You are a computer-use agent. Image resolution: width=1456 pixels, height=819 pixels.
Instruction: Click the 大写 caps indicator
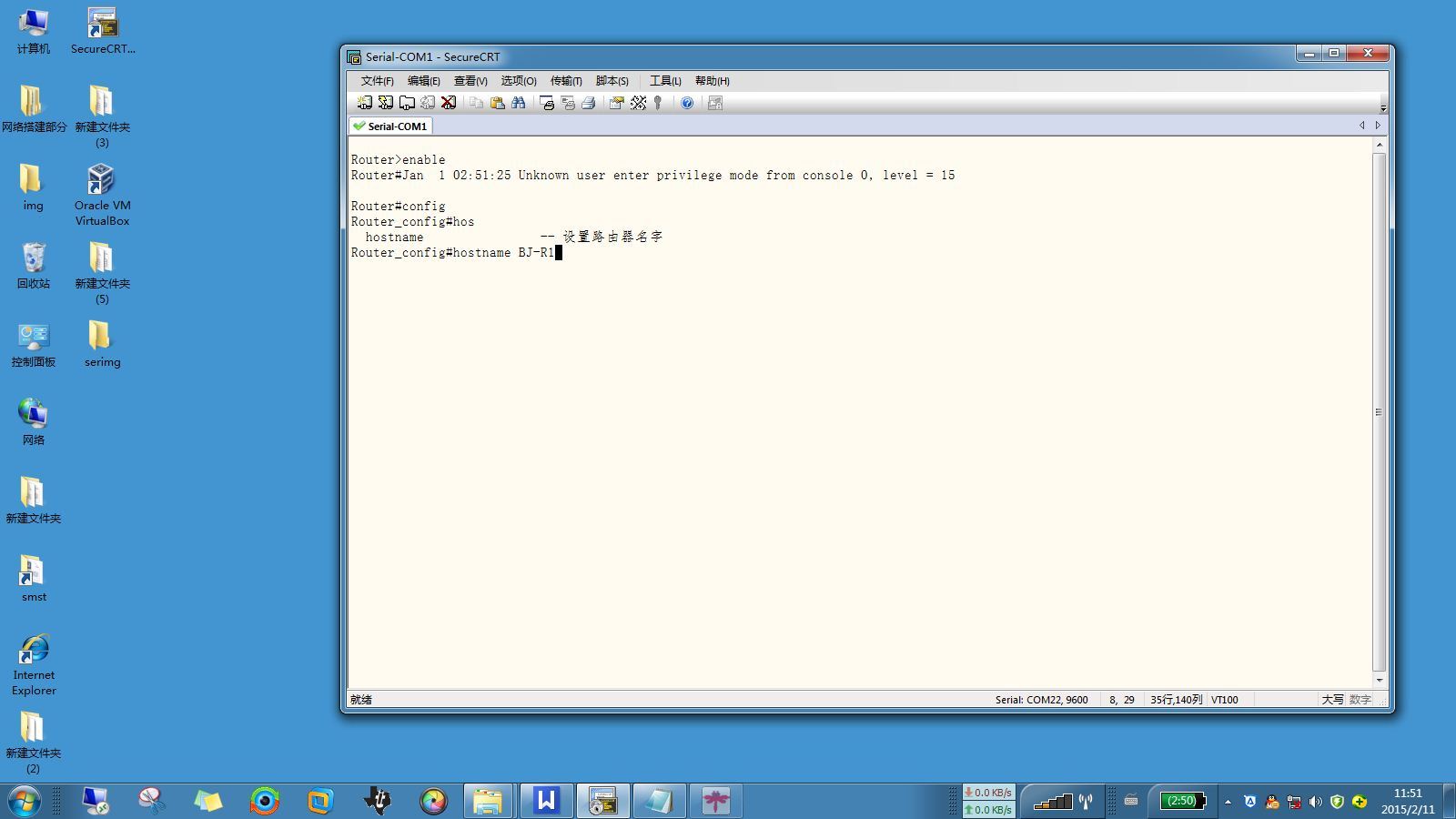coord(1332,700)
